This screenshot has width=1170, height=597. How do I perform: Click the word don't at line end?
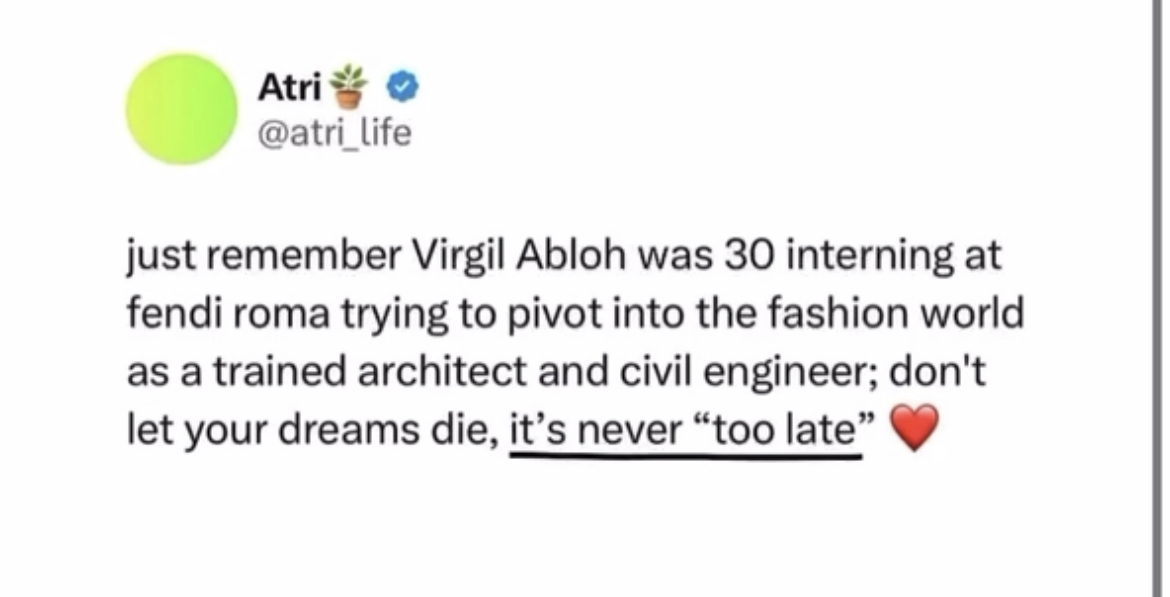[942, 372]
